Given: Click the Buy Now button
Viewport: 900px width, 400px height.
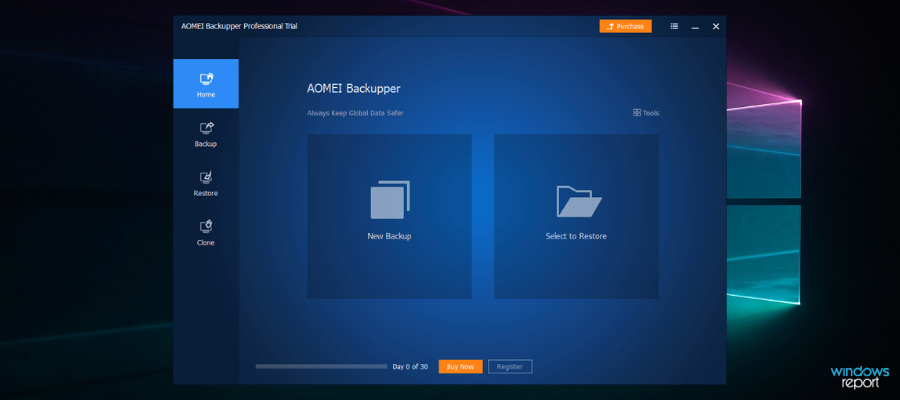Looking at the screenshot, I should (460, 367).
